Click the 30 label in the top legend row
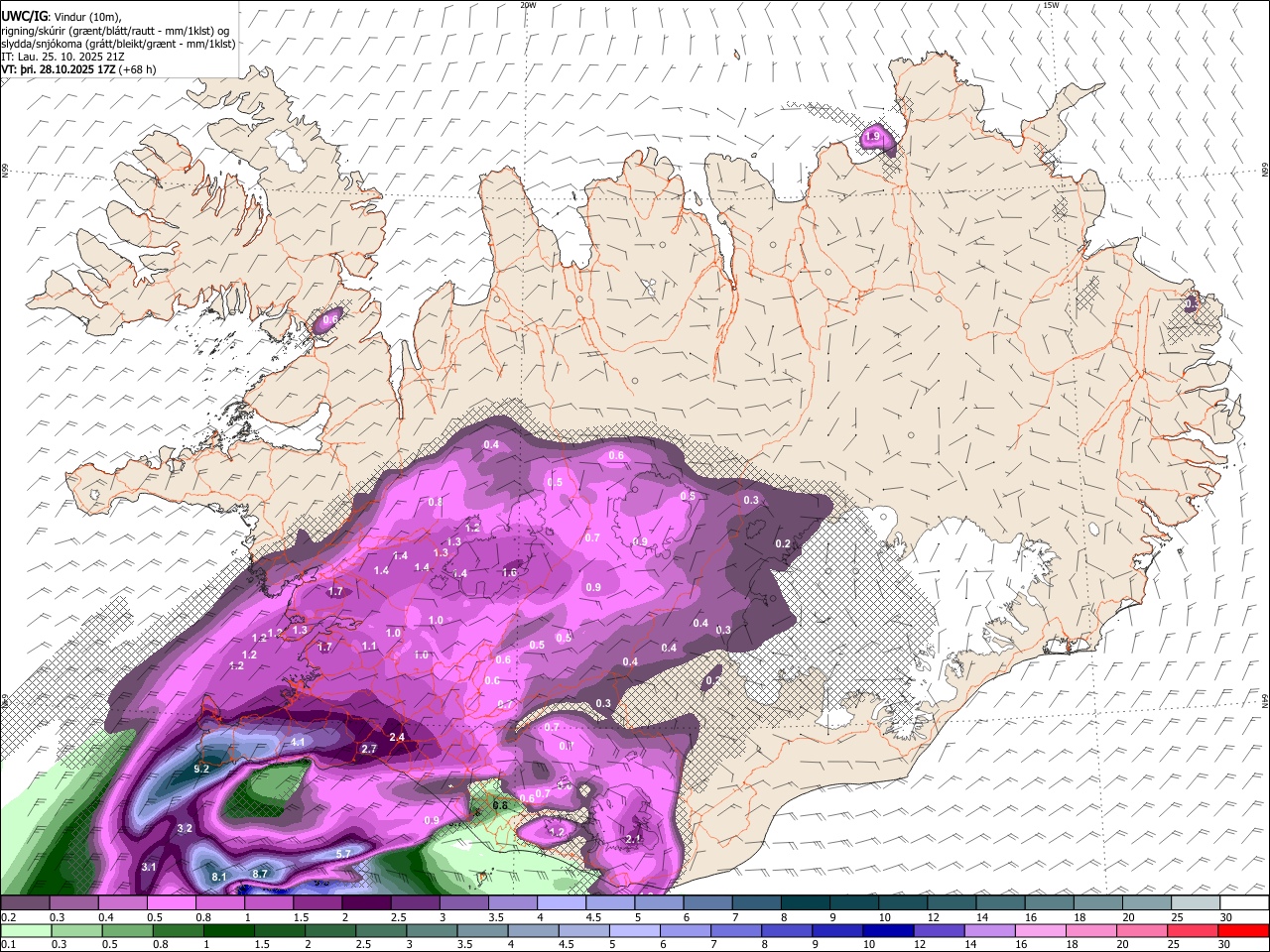 tap(1225, 917)
